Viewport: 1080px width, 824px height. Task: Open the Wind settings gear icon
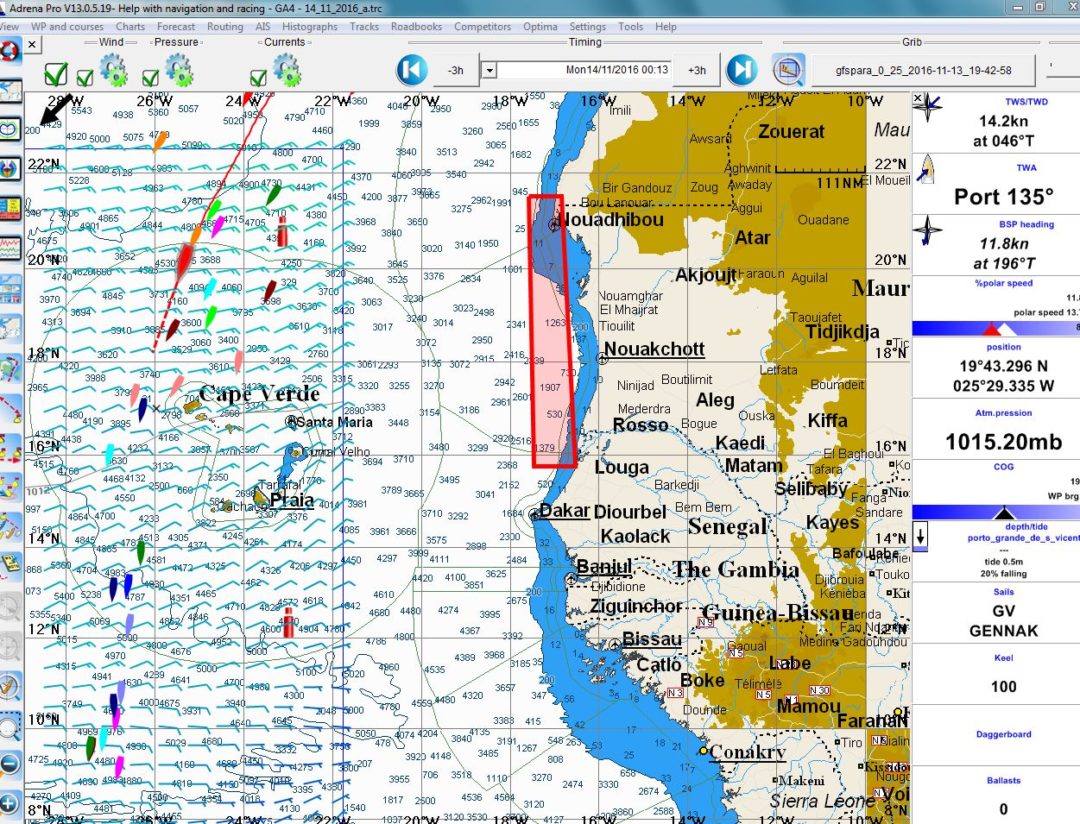[113, 71]
